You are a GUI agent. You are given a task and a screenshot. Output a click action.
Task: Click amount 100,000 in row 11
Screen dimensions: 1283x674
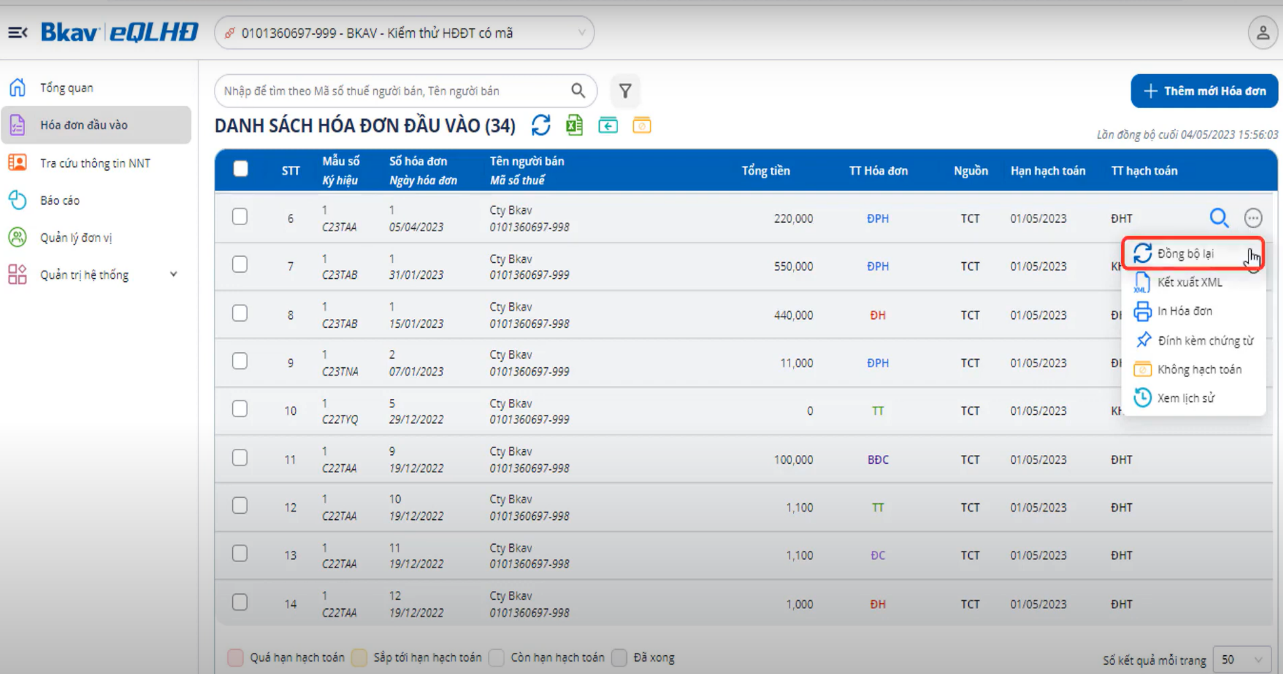pos(794,460)
